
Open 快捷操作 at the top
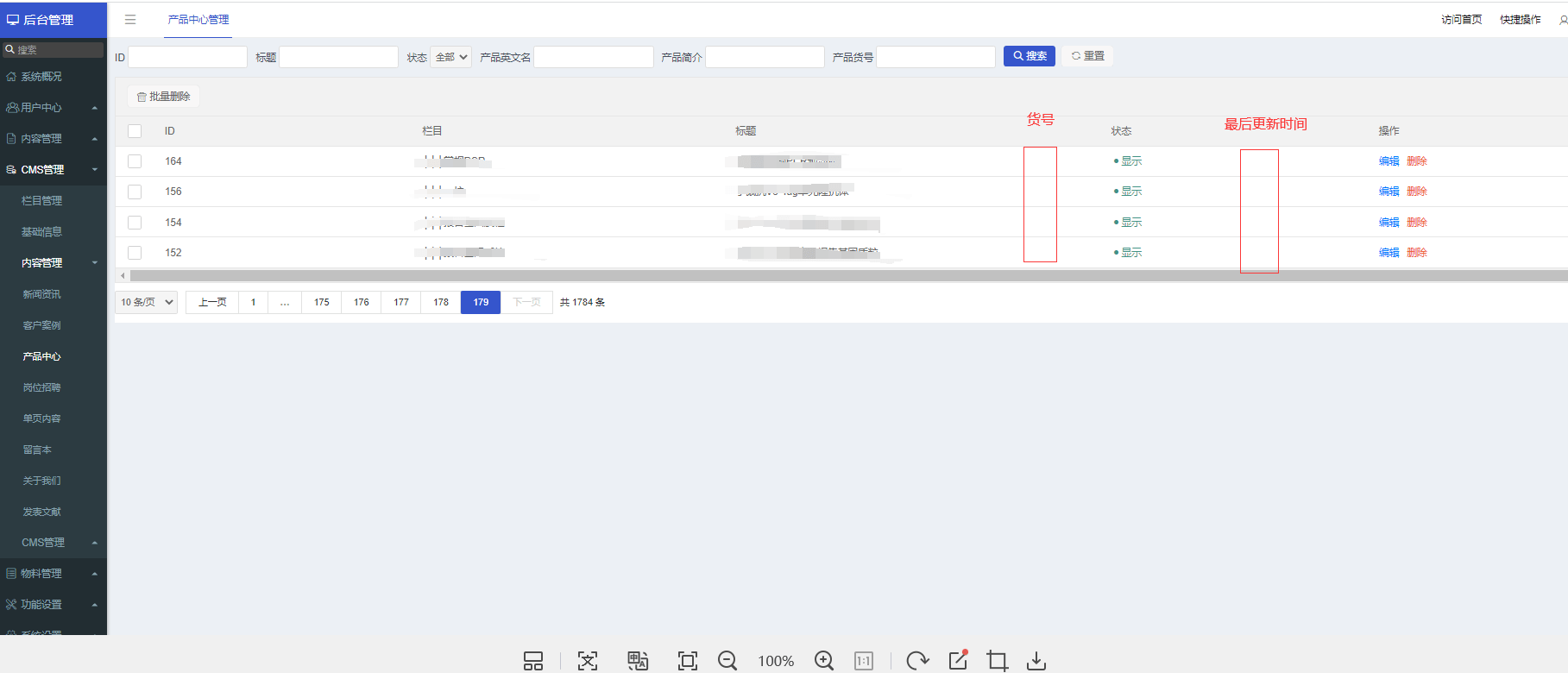tap(1520, 20)
